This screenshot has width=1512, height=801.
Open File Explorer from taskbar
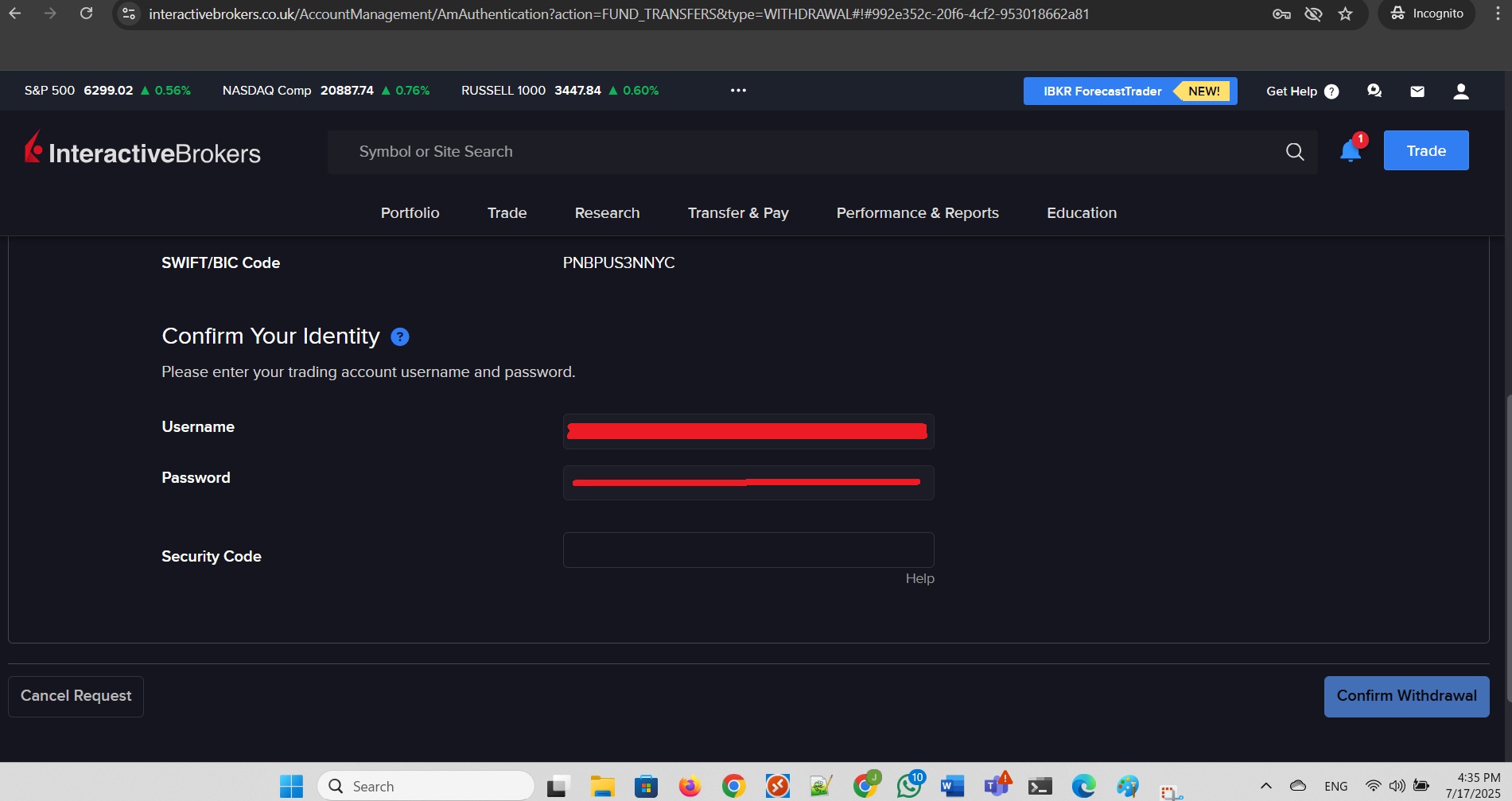pos(603,786)
